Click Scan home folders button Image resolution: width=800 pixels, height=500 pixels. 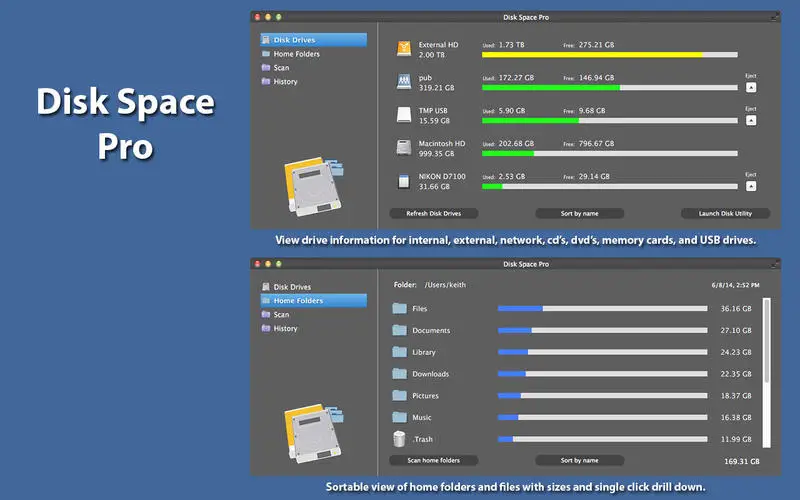(x=434, y=460)
